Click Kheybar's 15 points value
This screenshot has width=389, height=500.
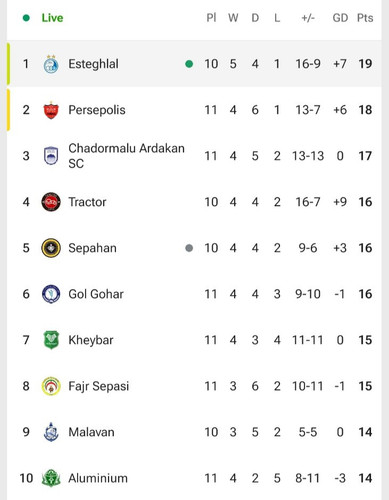point(365,340)
